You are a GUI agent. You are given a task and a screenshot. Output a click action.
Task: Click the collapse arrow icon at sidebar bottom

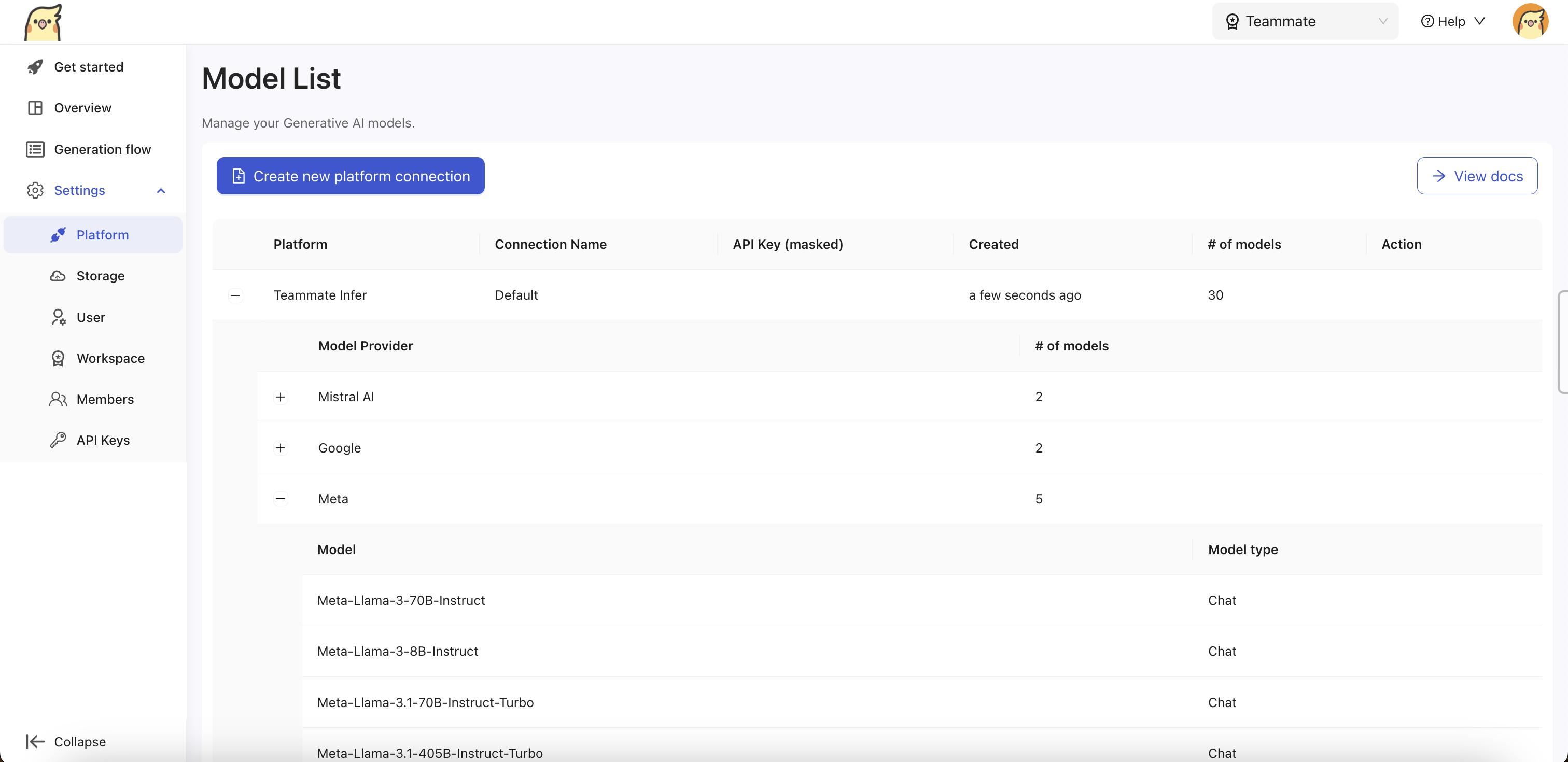click(35, 741)
